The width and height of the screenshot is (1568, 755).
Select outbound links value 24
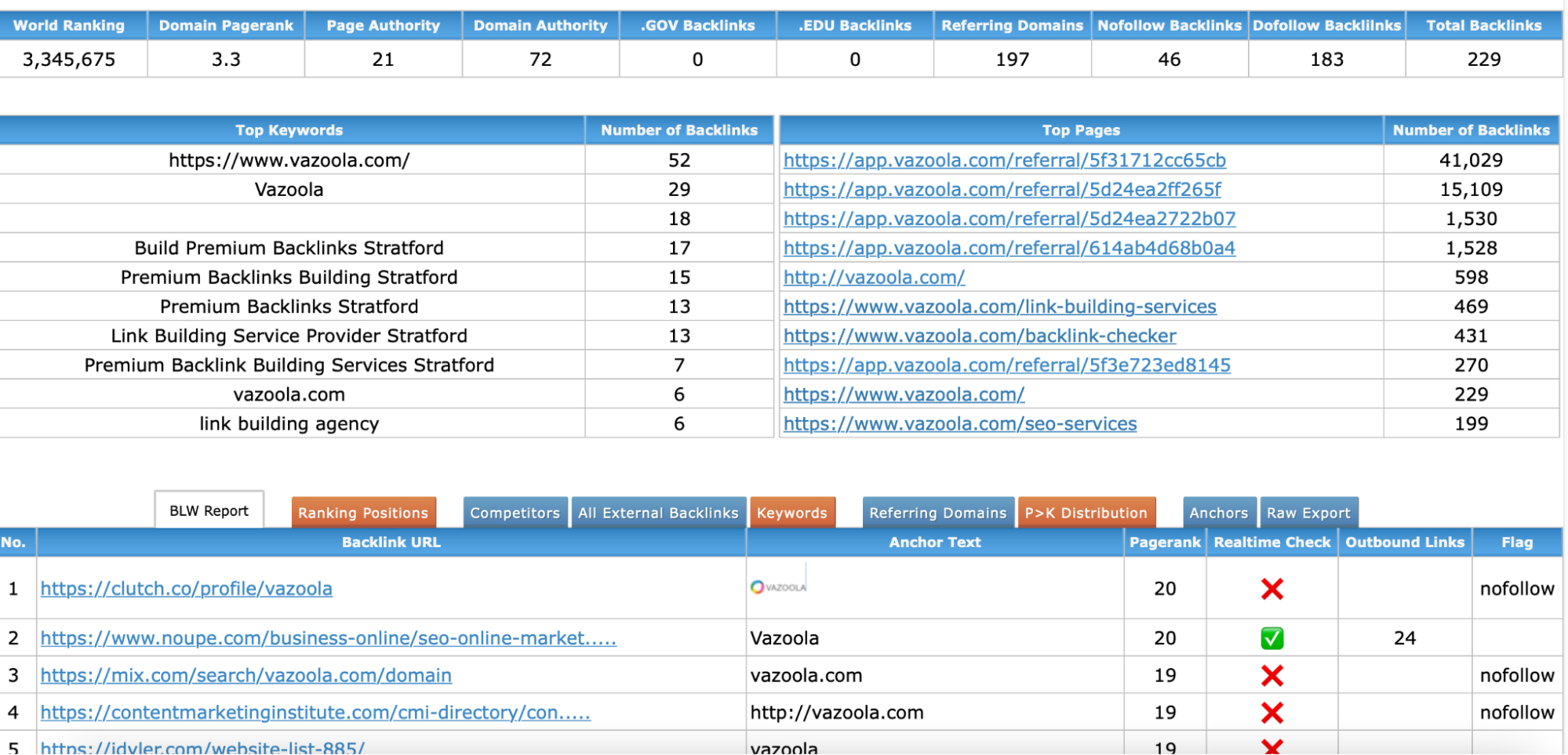1405,638
